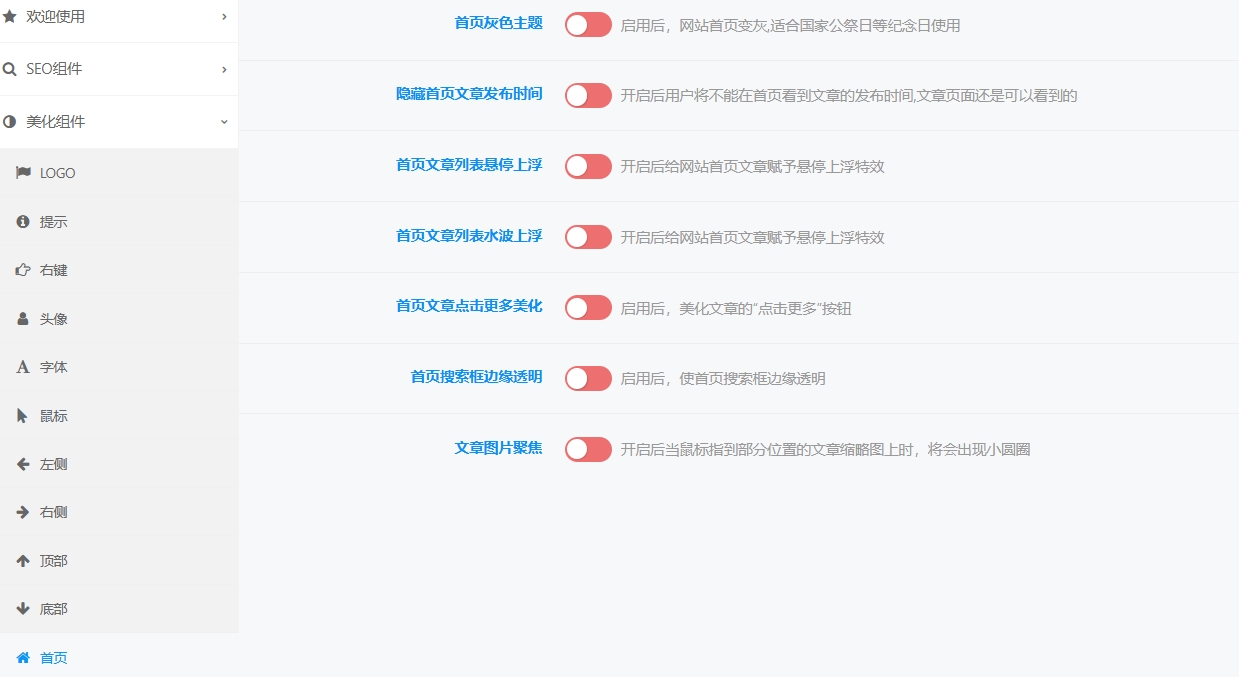
Task: Click the star icon beside 欢迎使用
Action: click(x=10, y=16)
